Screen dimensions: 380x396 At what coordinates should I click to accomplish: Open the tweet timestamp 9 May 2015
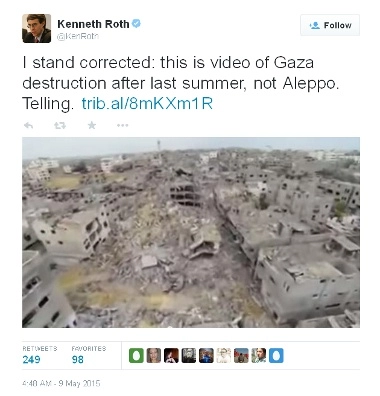pyautogui.click(x=61, y=383)
